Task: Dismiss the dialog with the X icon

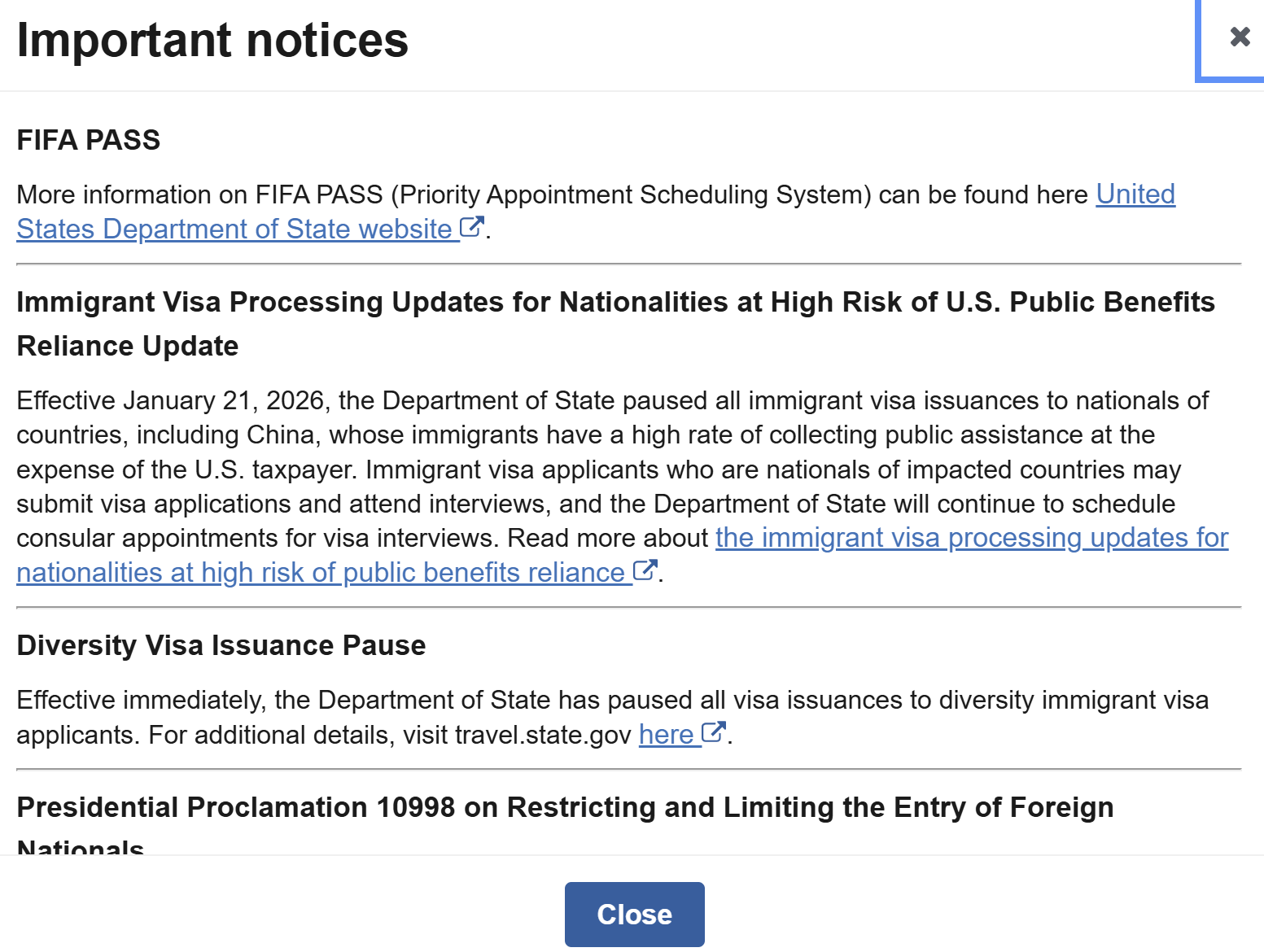Action: click(1240, 37)
